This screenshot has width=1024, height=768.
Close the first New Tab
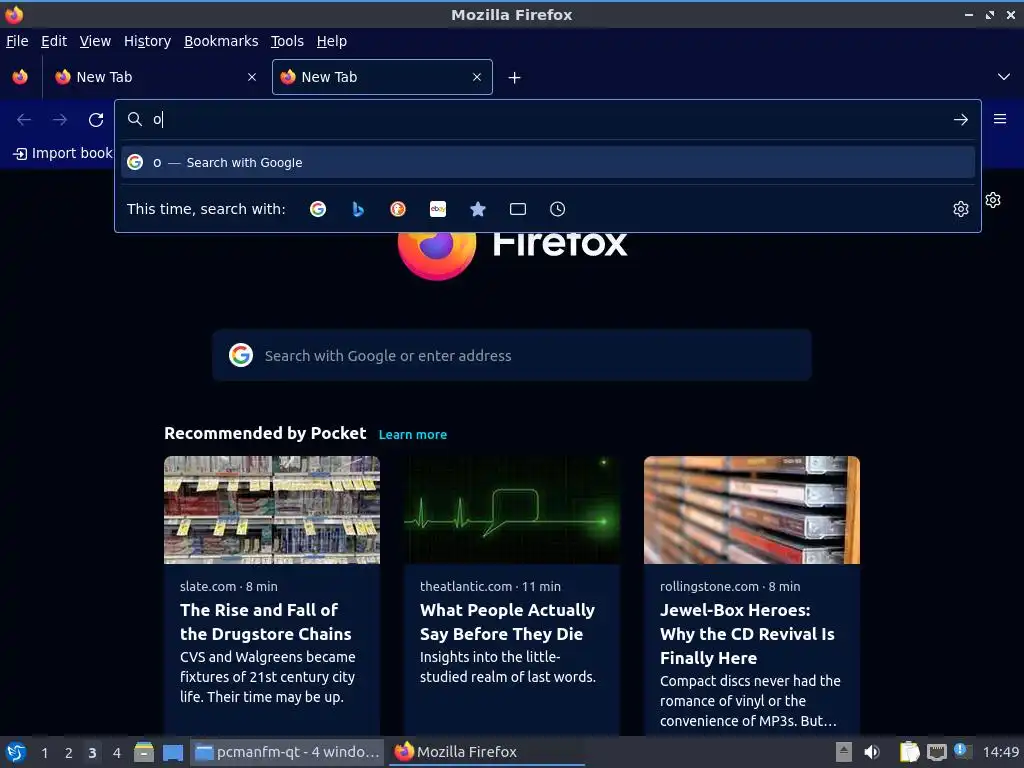coord(252,77)
